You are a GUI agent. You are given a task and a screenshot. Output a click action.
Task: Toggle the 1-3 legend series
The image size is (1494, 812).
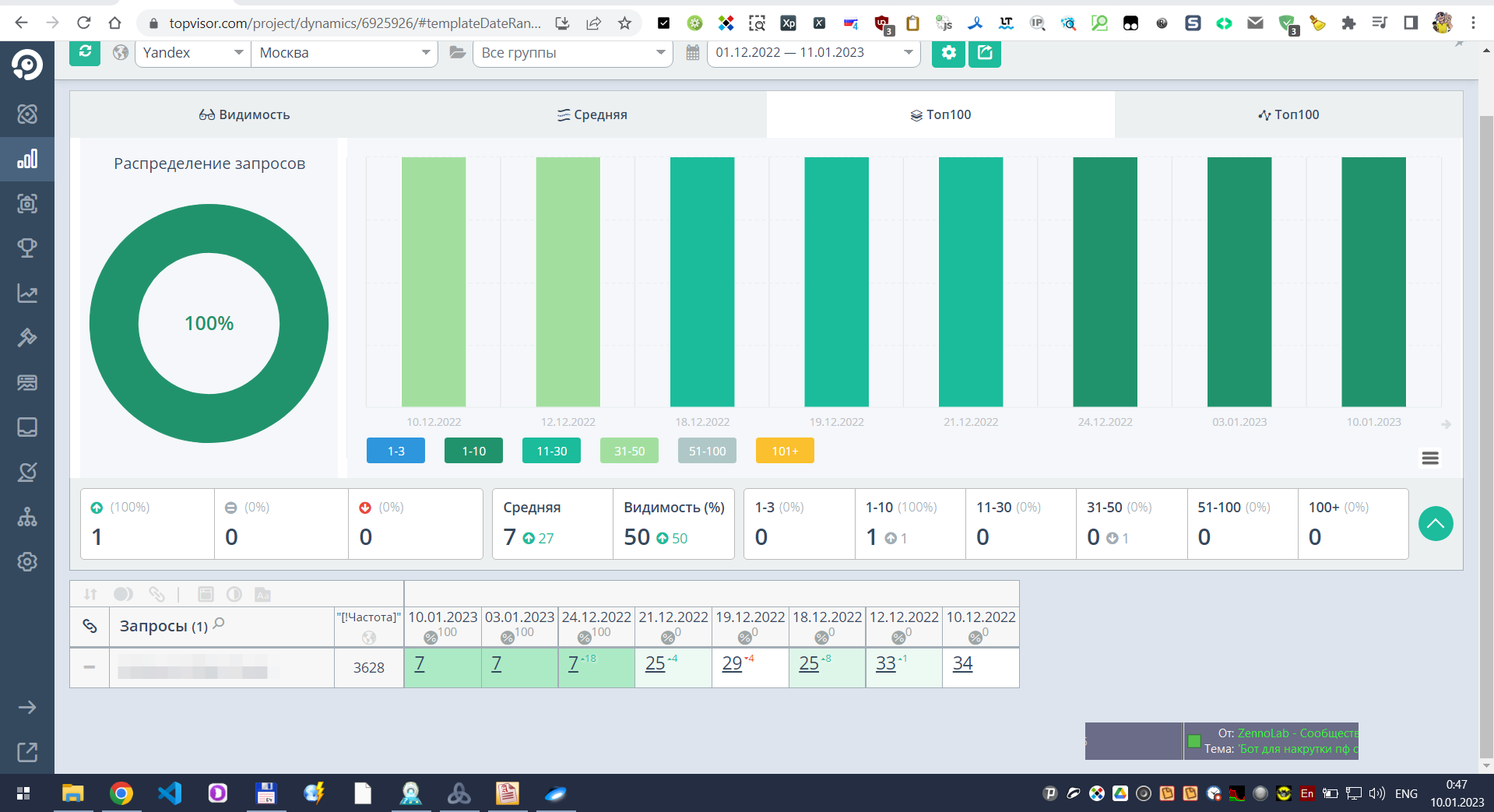pyautogui.click(x=395, y=451)
